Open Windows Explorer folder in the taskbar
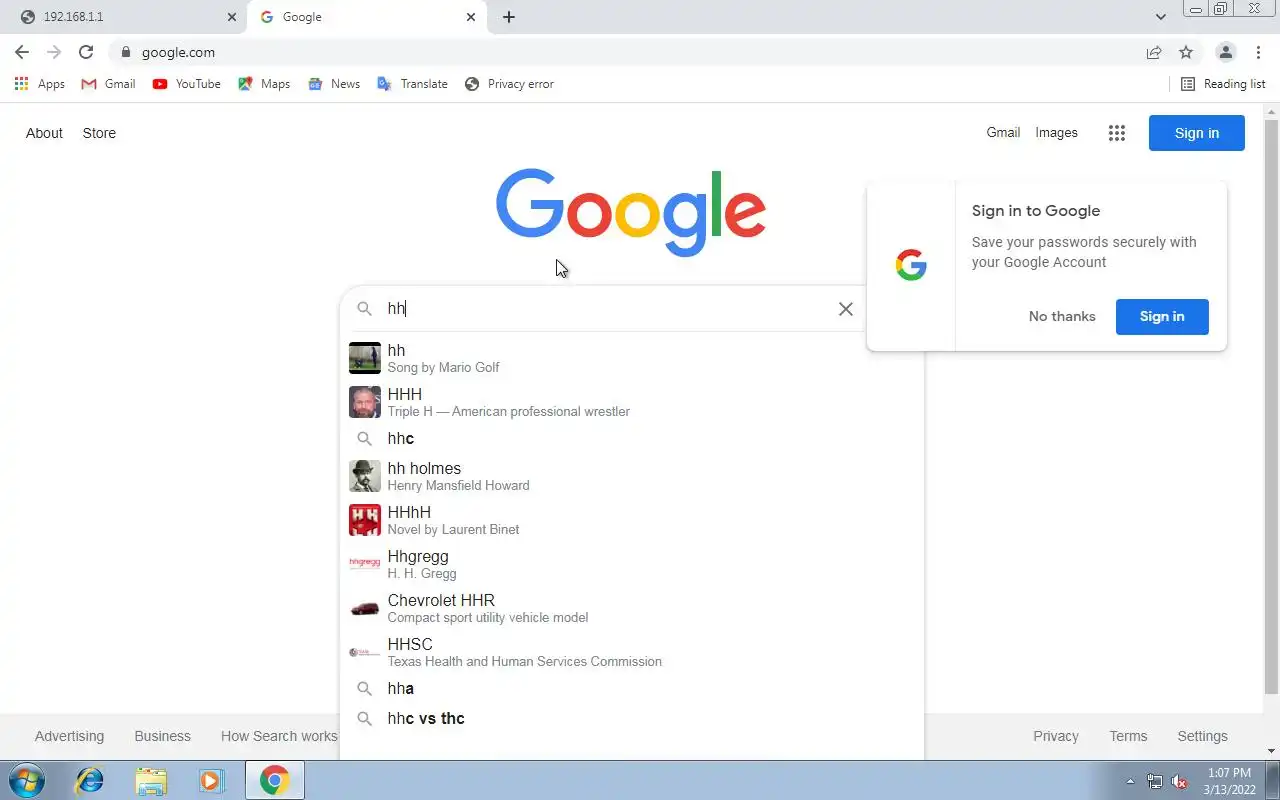 (x=151, y=780)
